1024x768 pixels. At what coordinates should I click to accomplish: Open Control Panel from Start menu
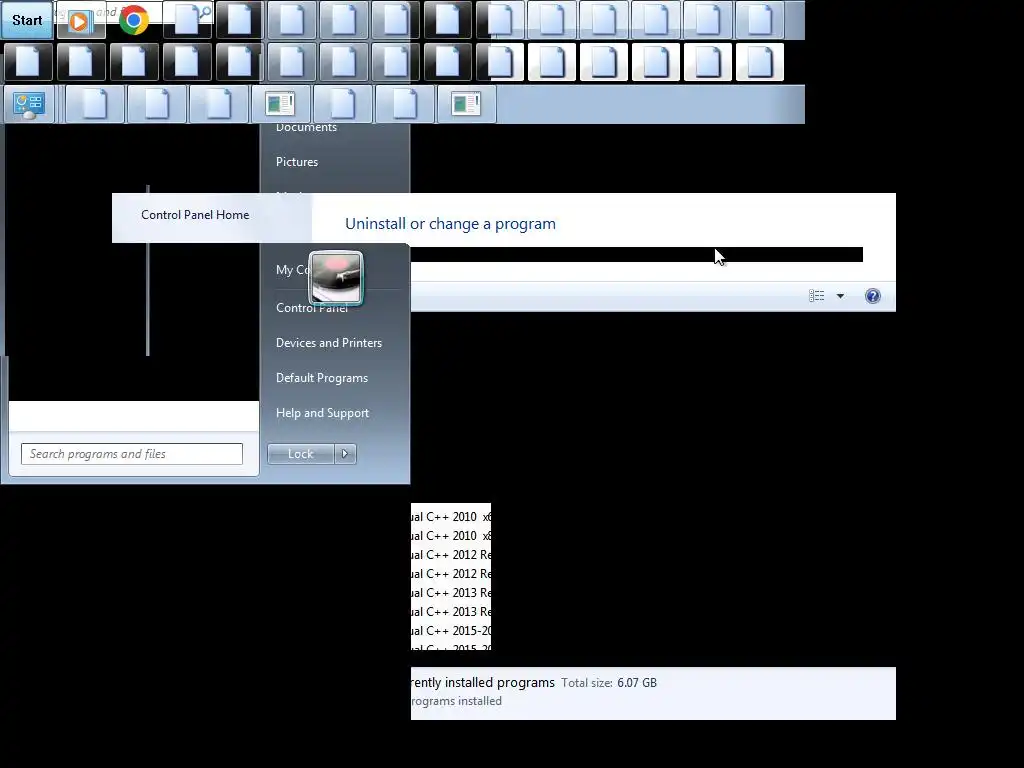click(x=312, y=308)
